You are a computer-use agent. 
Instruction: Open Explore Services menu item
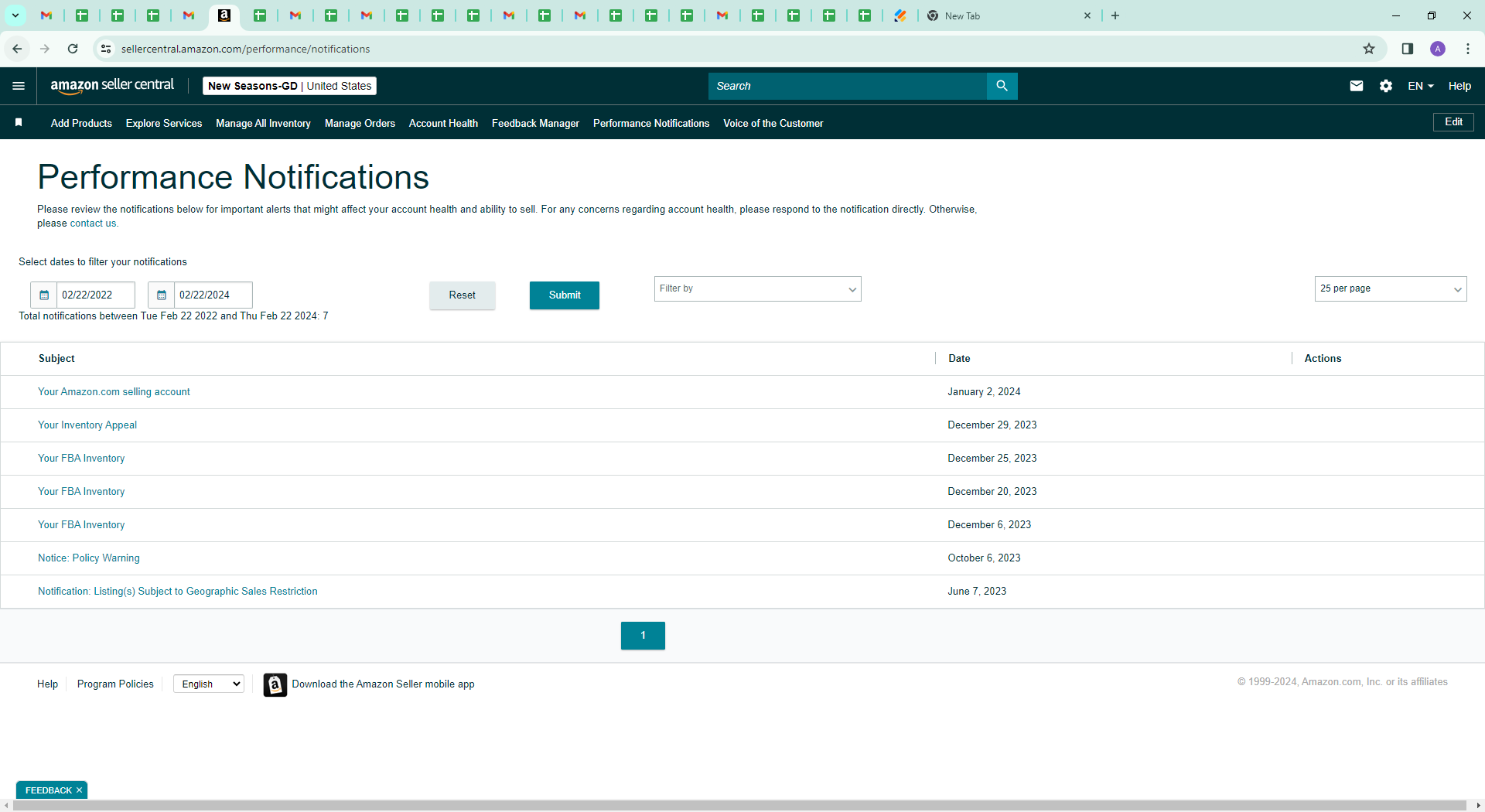pos(164,123)
